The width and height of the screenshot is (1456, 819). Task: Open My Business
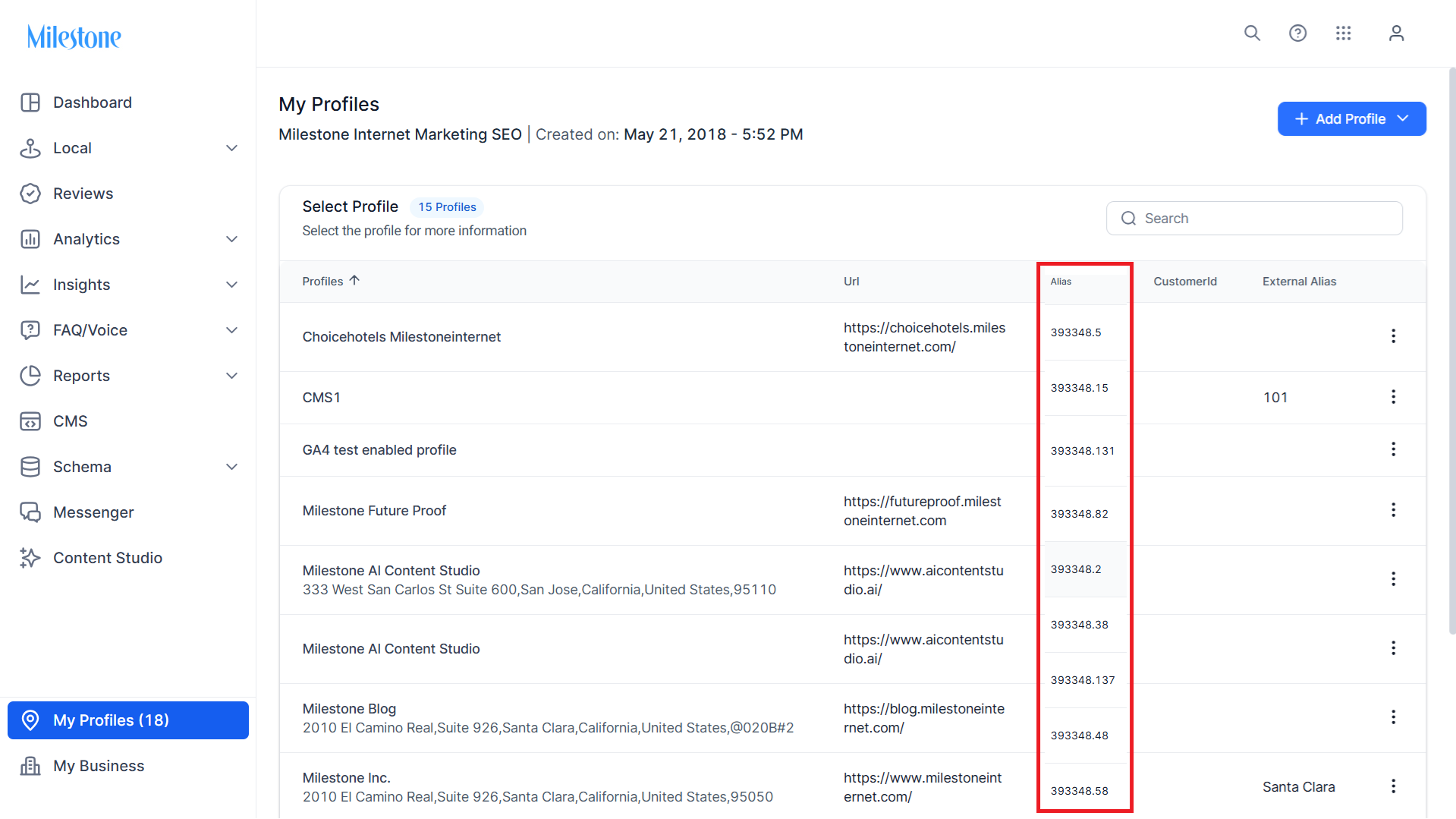[x=99, y=766]
